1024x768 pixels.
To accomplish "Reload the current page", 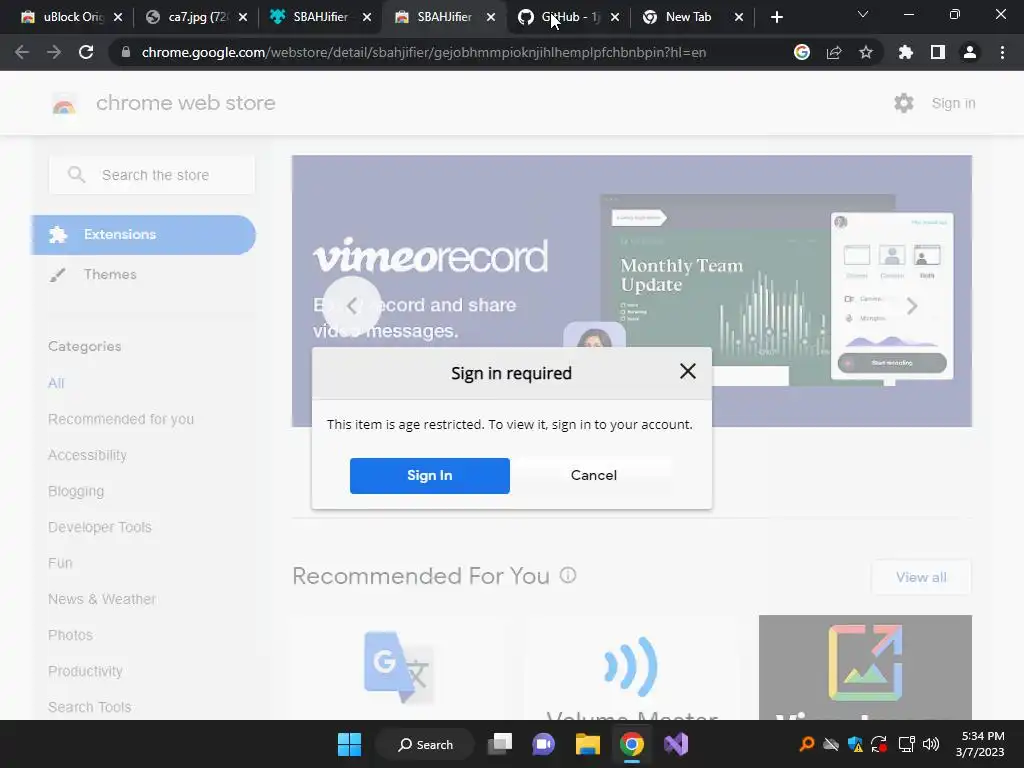I will coord(86,52).
